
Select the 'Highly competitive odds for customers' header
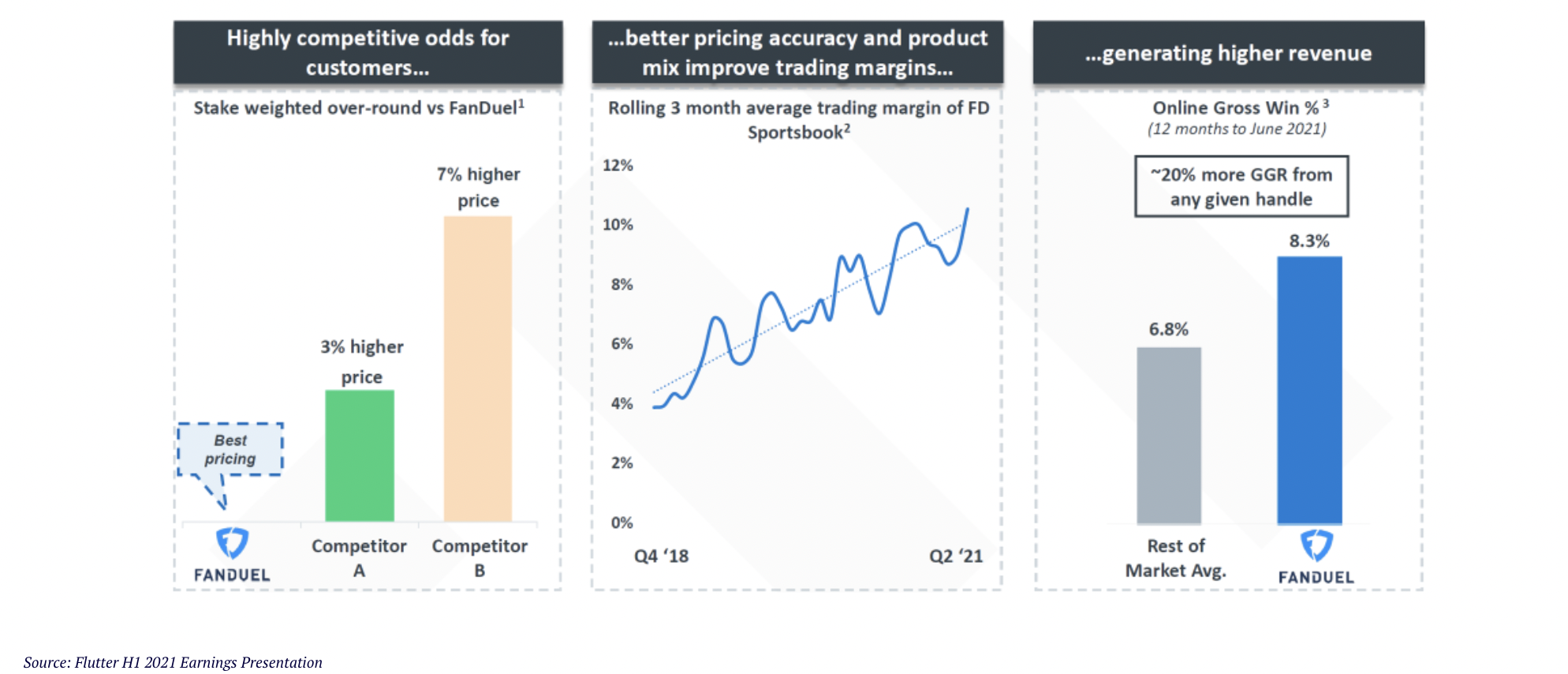368,53
